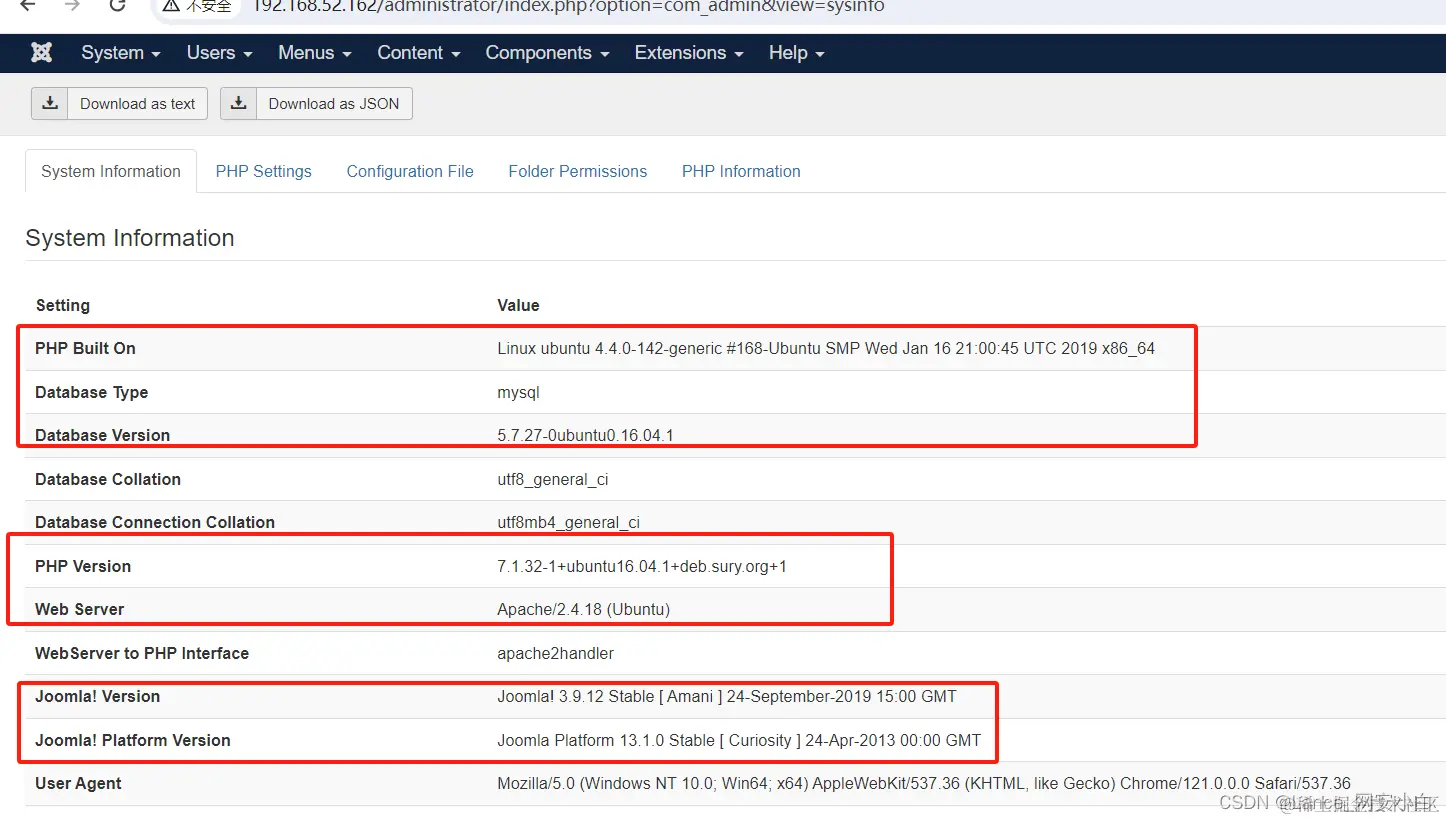The height and width of the screenshot is (821, 1446).
Task: Click the download icon beside Download as JSON
Action: pos(239,103)
